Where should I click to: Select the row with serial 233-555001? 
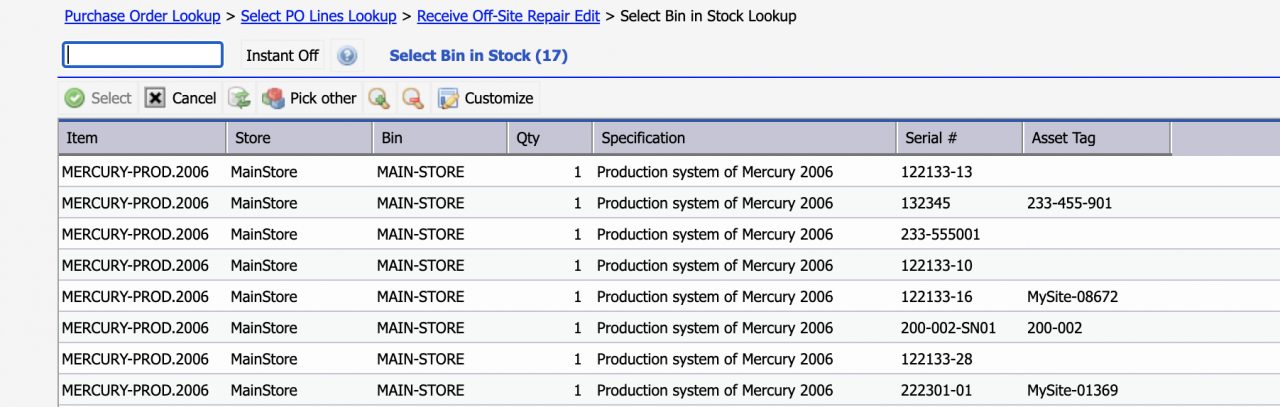pos(669,234)
